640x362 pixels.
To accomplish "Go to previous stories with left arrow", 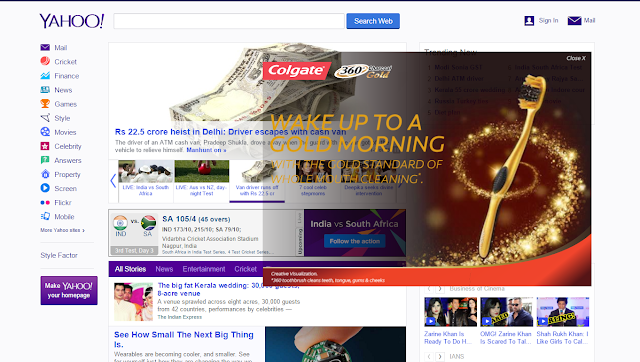I will (x=113, y=181).
